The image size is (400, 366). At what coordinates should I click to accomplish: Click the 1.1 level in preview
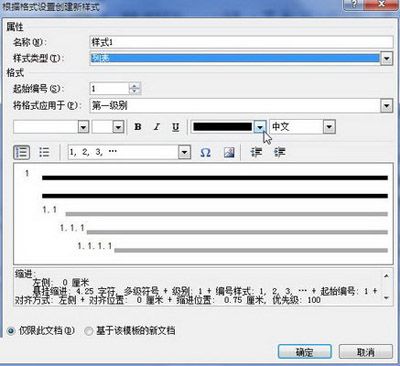pos(50,210)
